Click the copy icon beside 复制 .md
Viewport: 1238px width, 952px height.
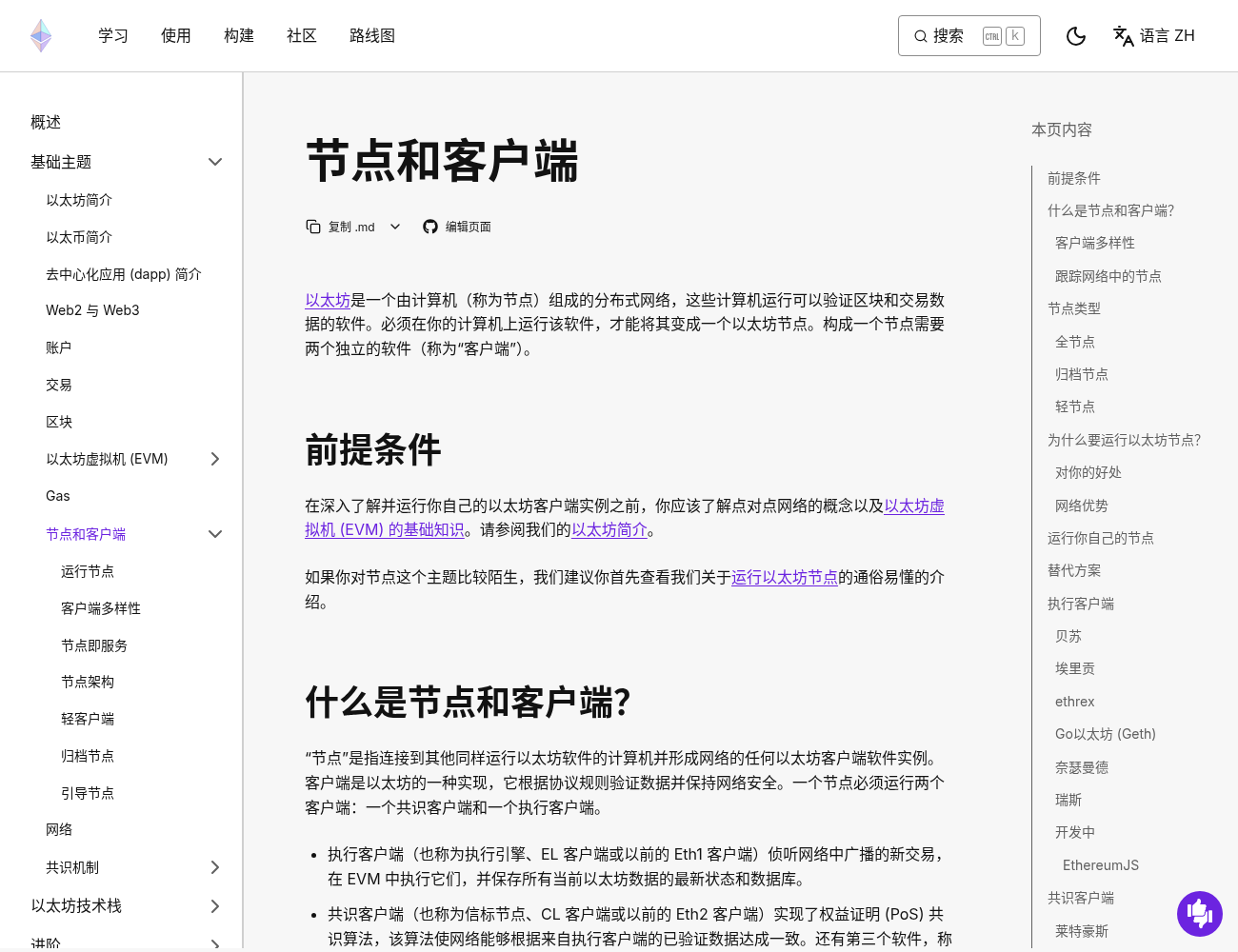click(x=313, y=227)
